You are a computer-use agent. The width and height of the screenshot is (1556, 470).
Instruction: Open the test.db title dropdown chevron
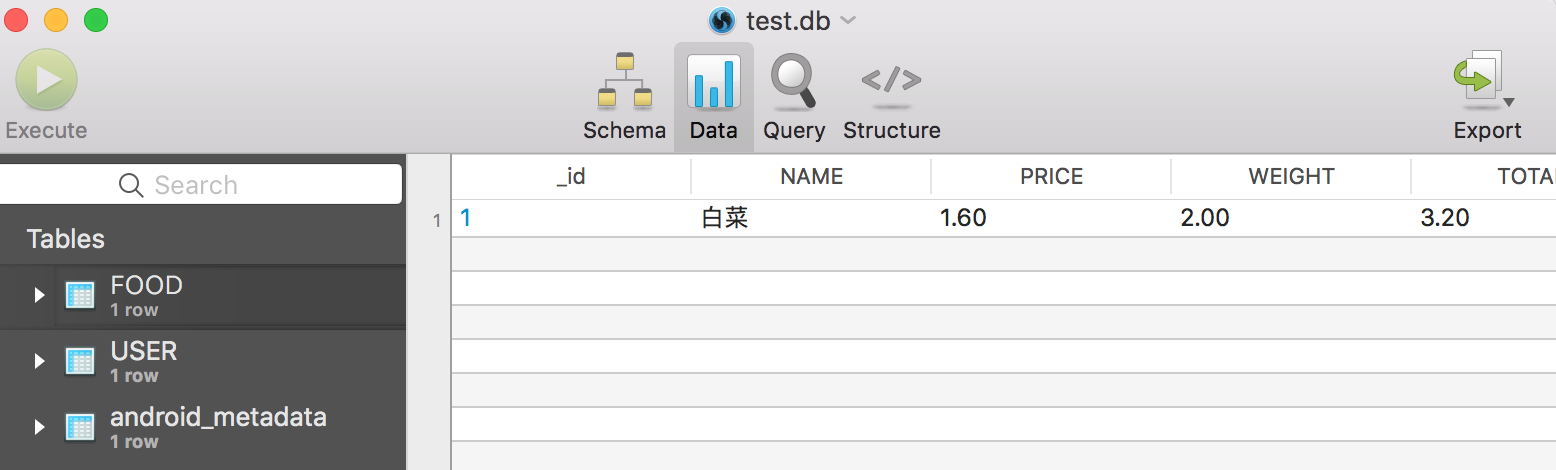848,20
